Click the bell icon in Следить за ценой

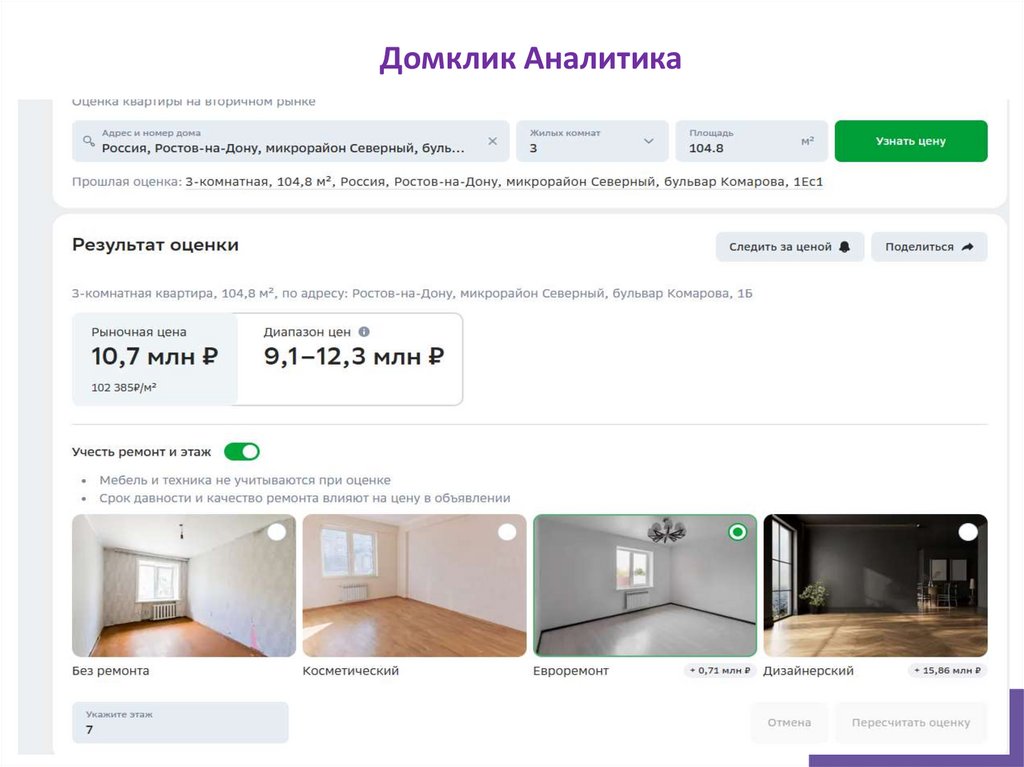844,247
